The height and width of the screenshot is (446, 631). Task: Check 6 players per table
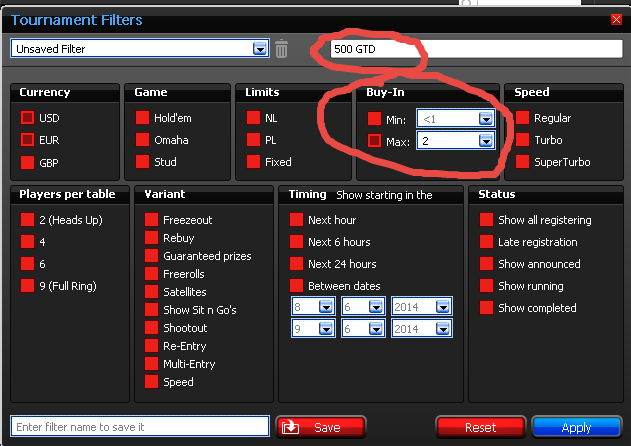pyautogui.click(x=27, y=264)
